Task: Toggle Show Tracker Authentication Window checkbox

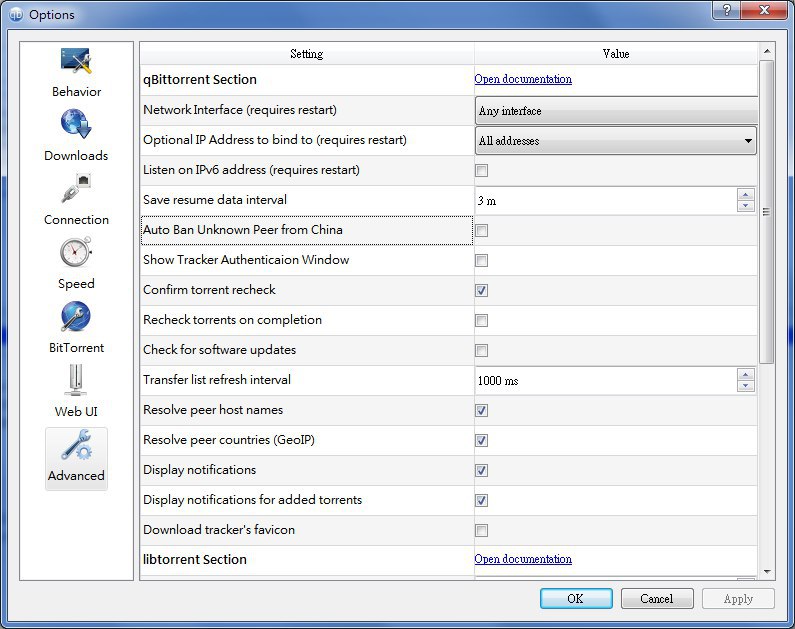Action: (482, 261)
